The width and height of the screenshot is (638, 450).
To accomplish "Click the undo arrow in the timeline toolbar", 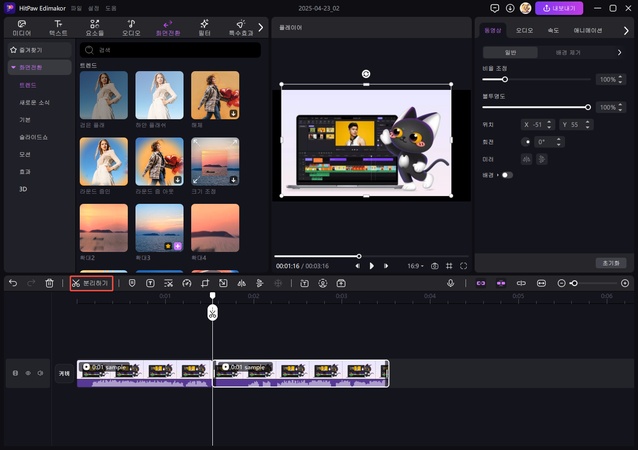I will pyautogui.click(x=13, y=283).
